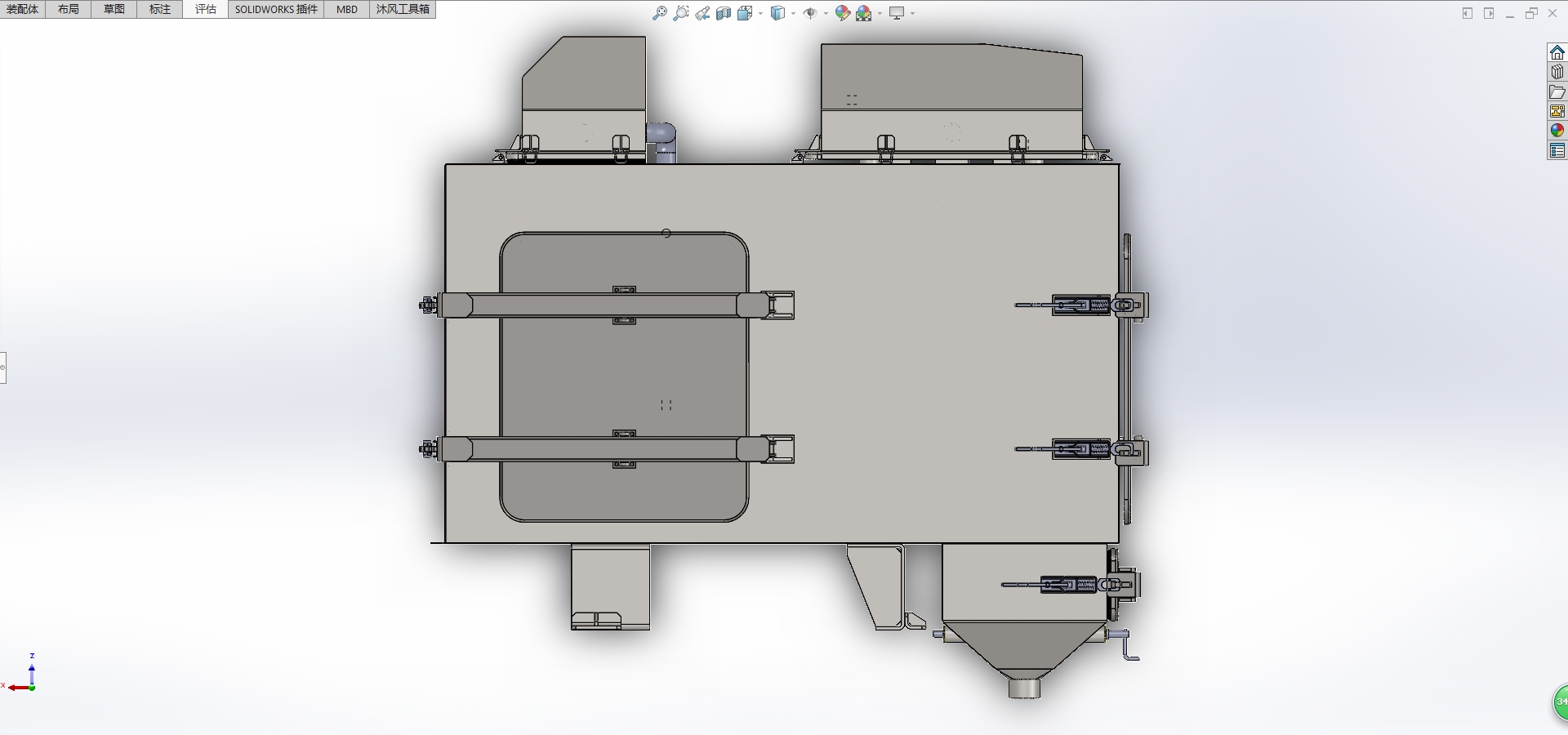Open the Appearances color ball pane
This screenshot has height=735, width=1568.
pyautogui.click(x=1557, y=131)
